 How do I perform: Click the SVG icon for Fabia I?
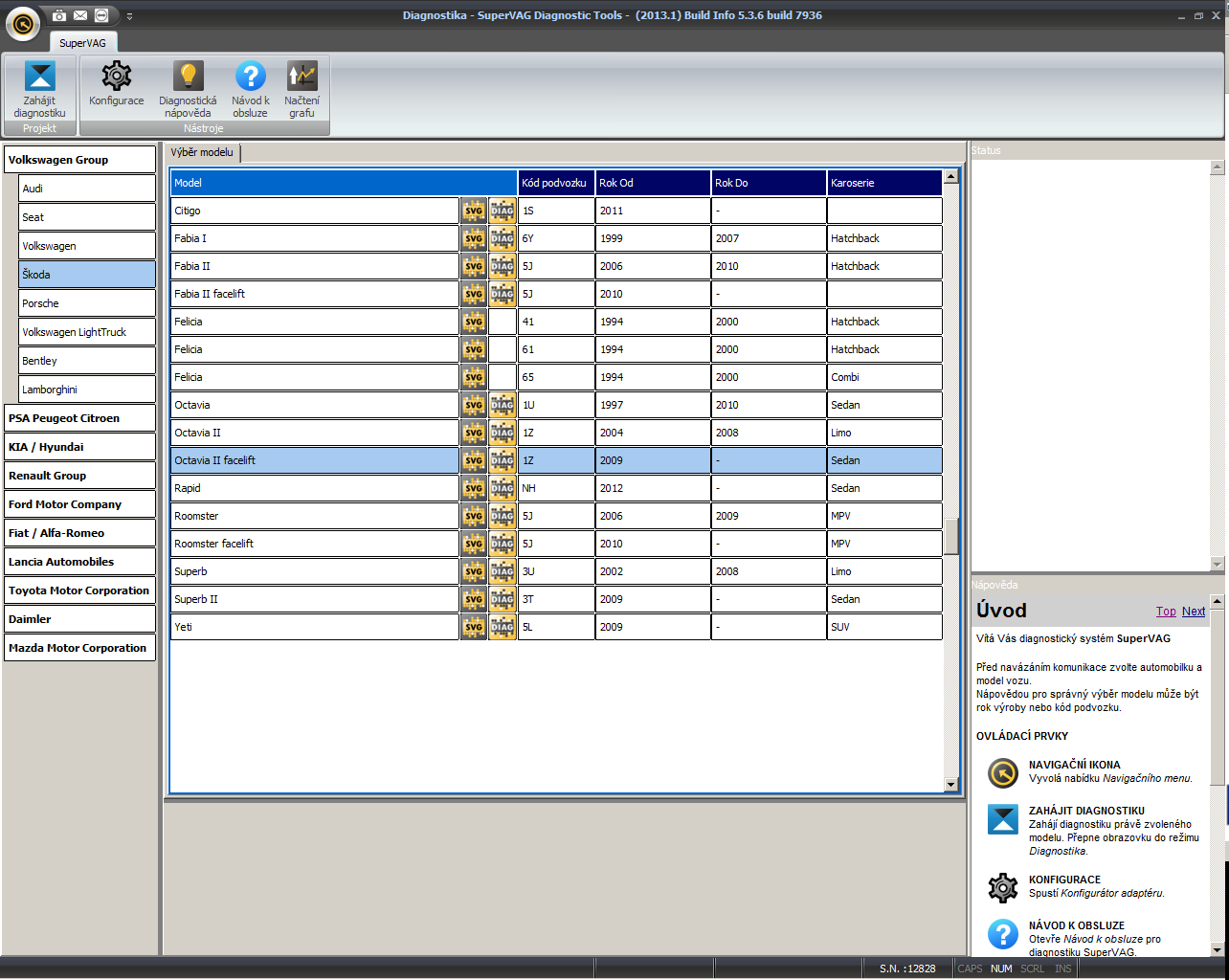(x=474, y=238)
